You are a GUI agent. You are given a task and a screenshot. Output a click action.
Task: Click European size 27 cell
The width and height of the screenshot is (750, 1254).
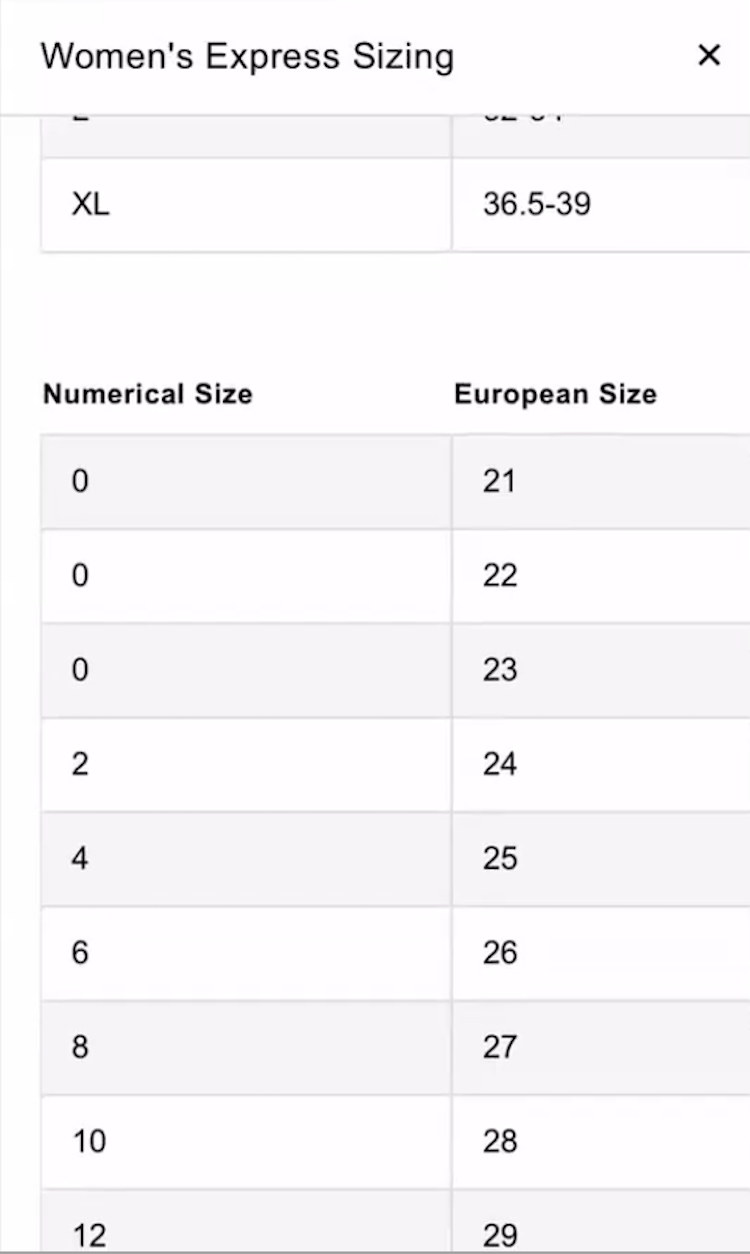600,1047
